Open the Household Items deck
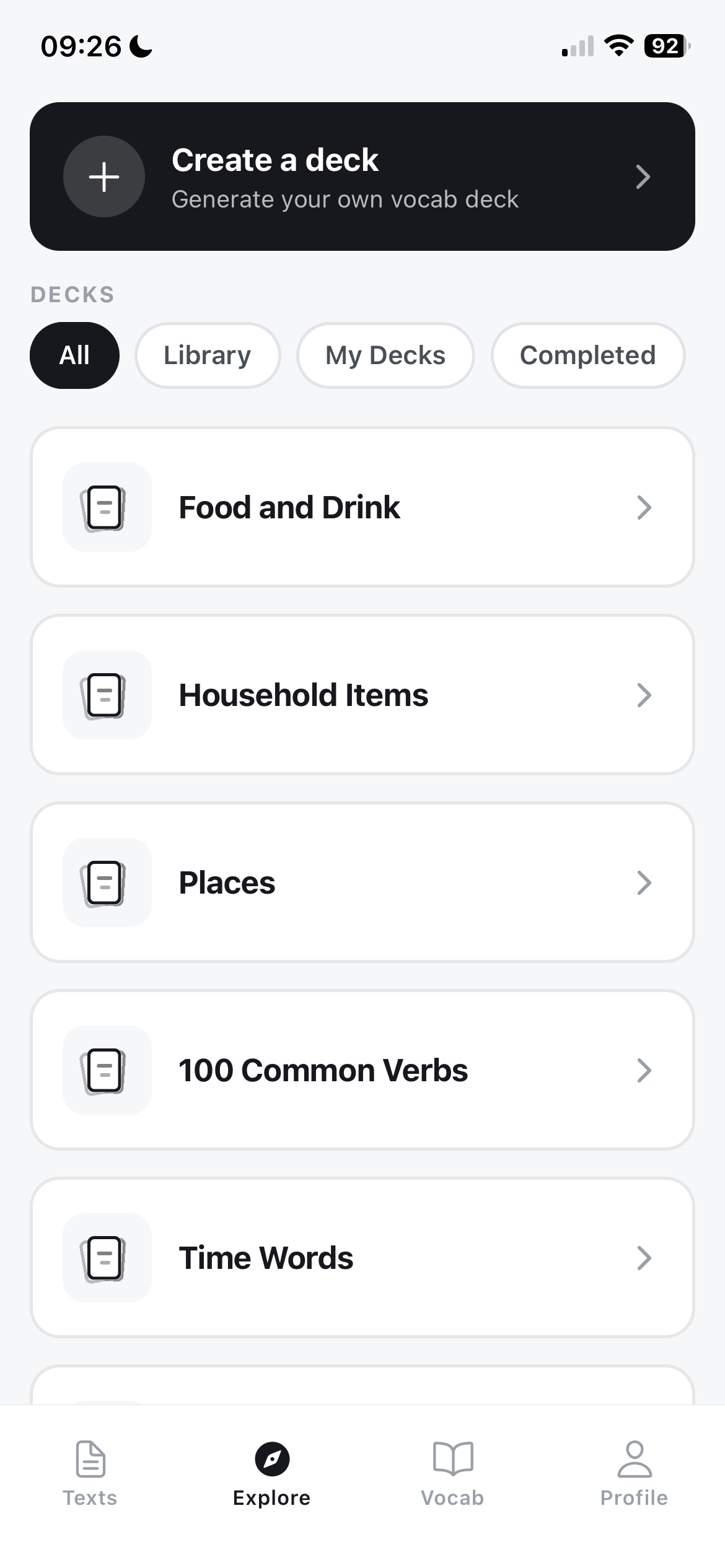 pyautogui.click(x=362, y=695)
